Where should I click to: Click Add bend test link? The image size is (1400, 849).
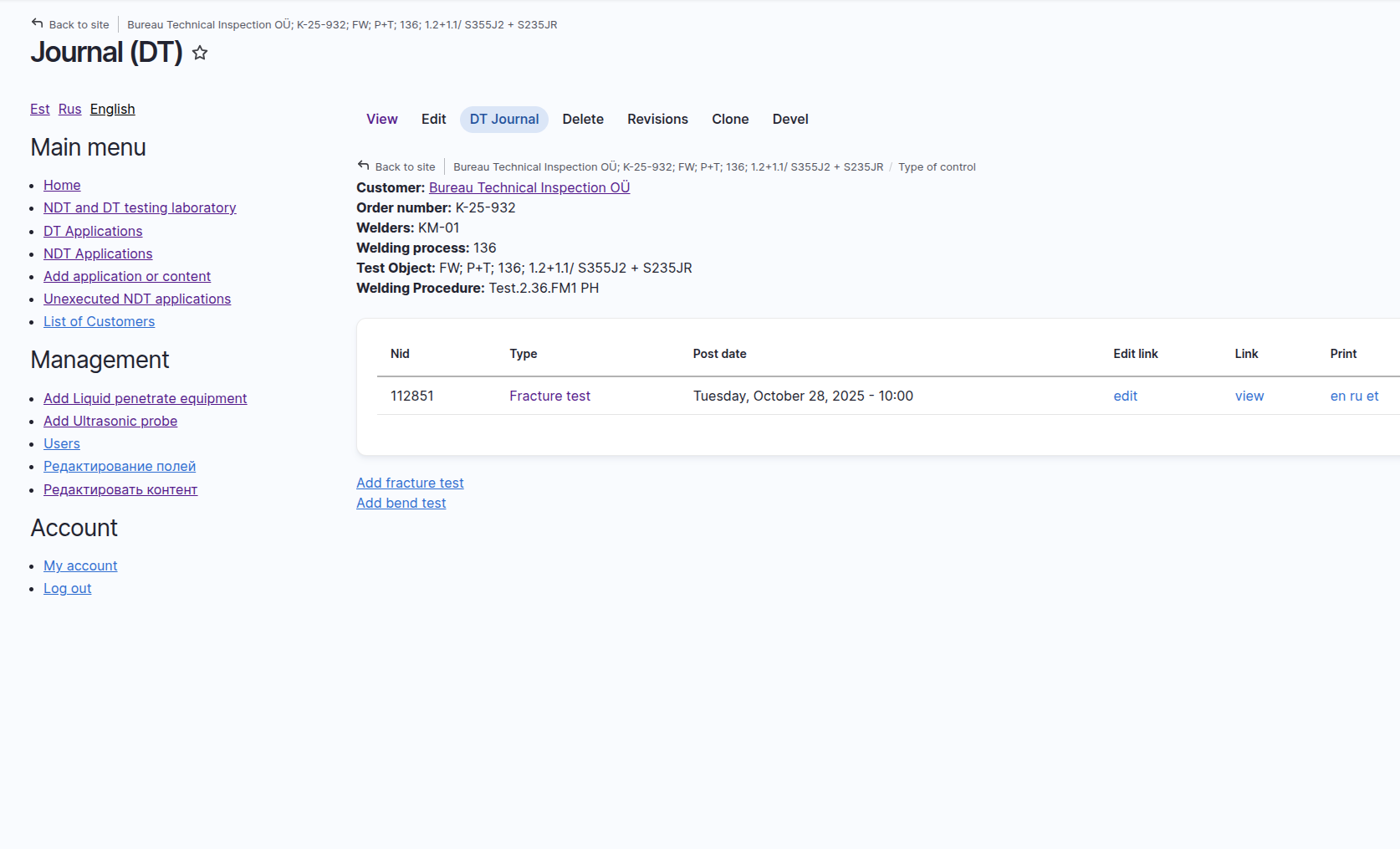[x=401, y=503]
